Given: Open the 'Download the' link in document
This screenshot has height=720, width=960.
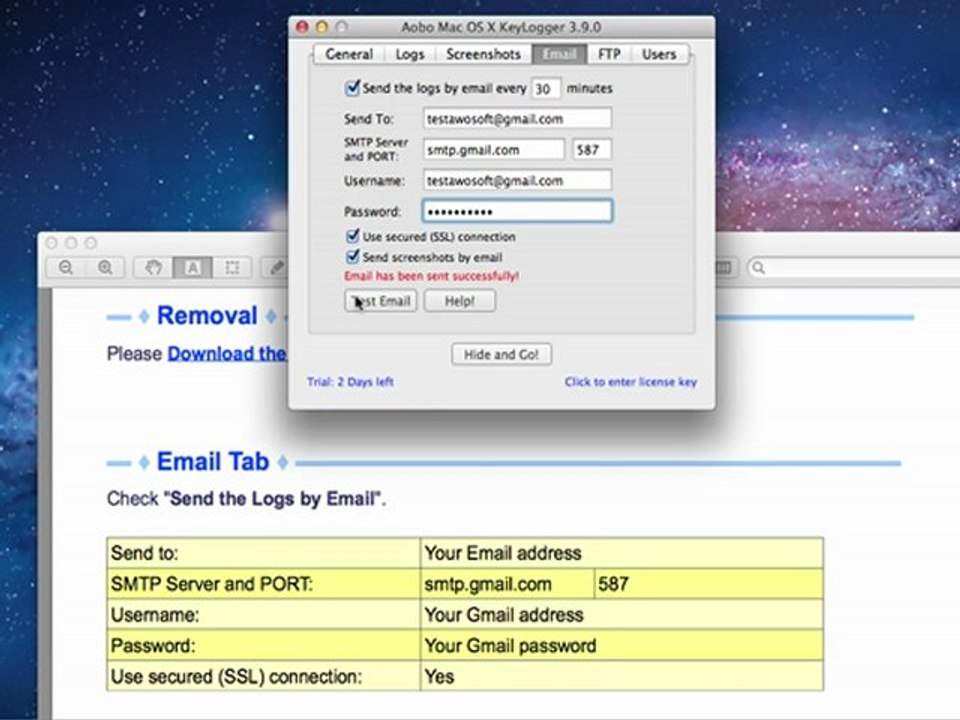Looking at the screenshot, I should pos(227,353).
